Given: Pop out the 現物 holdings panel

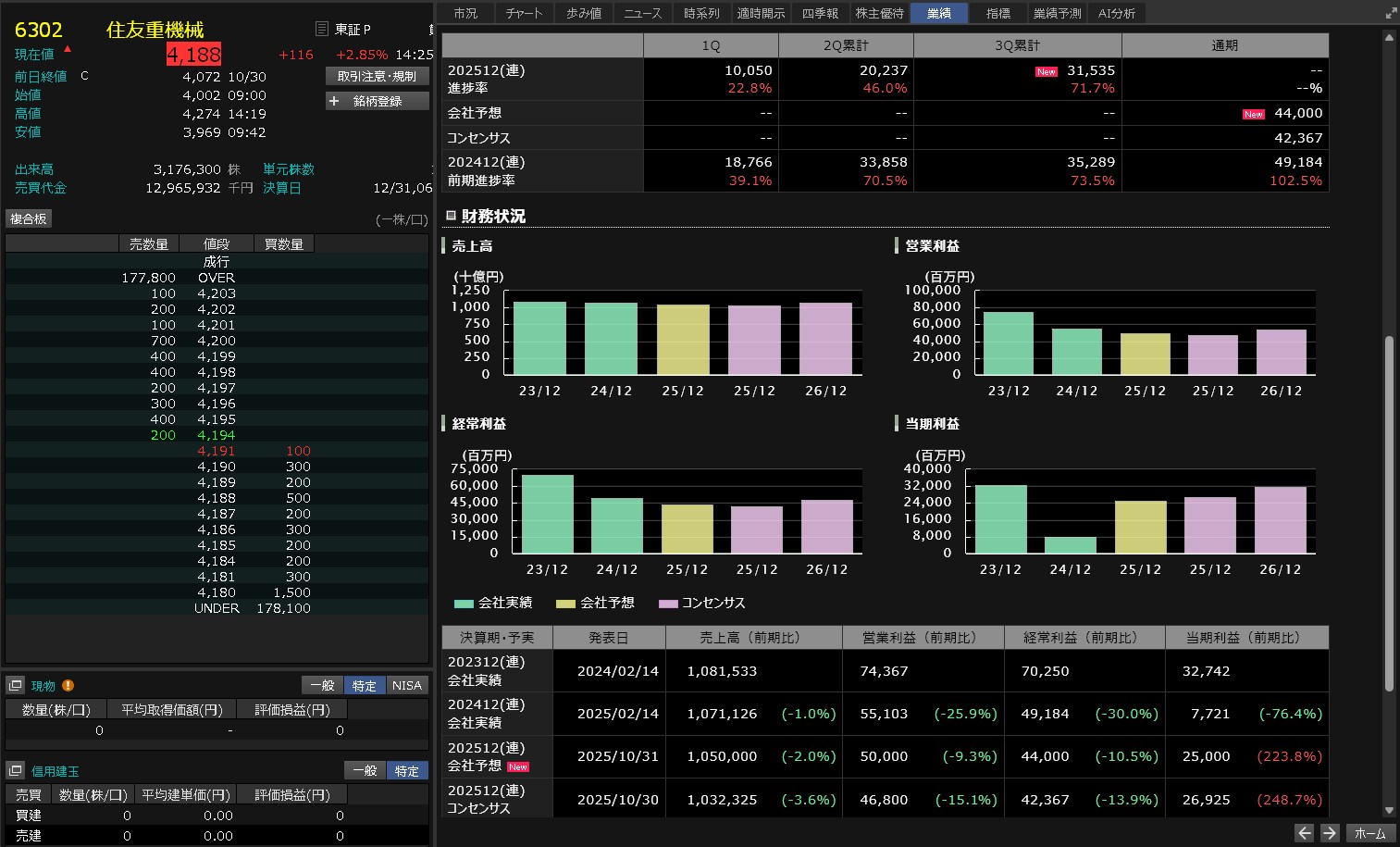Looking at the screenshot, I should pyautogui.click(x=15, y=686).
